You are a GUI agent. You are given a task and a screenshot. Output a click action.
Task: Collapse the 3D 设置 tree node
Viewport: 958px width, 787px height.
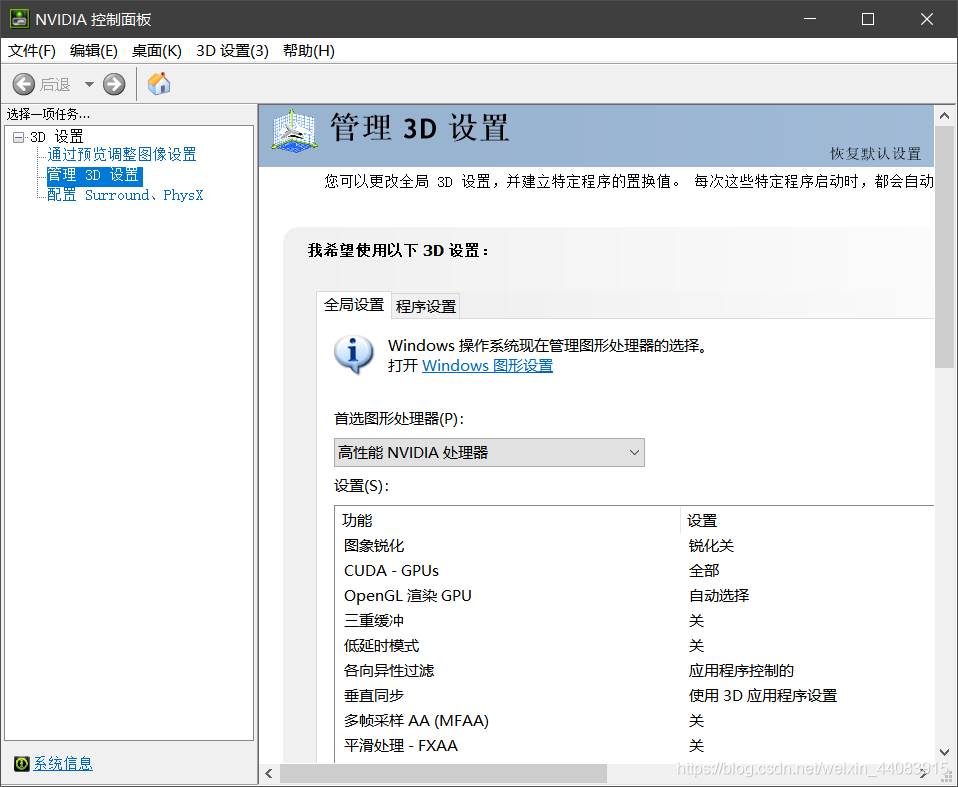pos(18,137)
